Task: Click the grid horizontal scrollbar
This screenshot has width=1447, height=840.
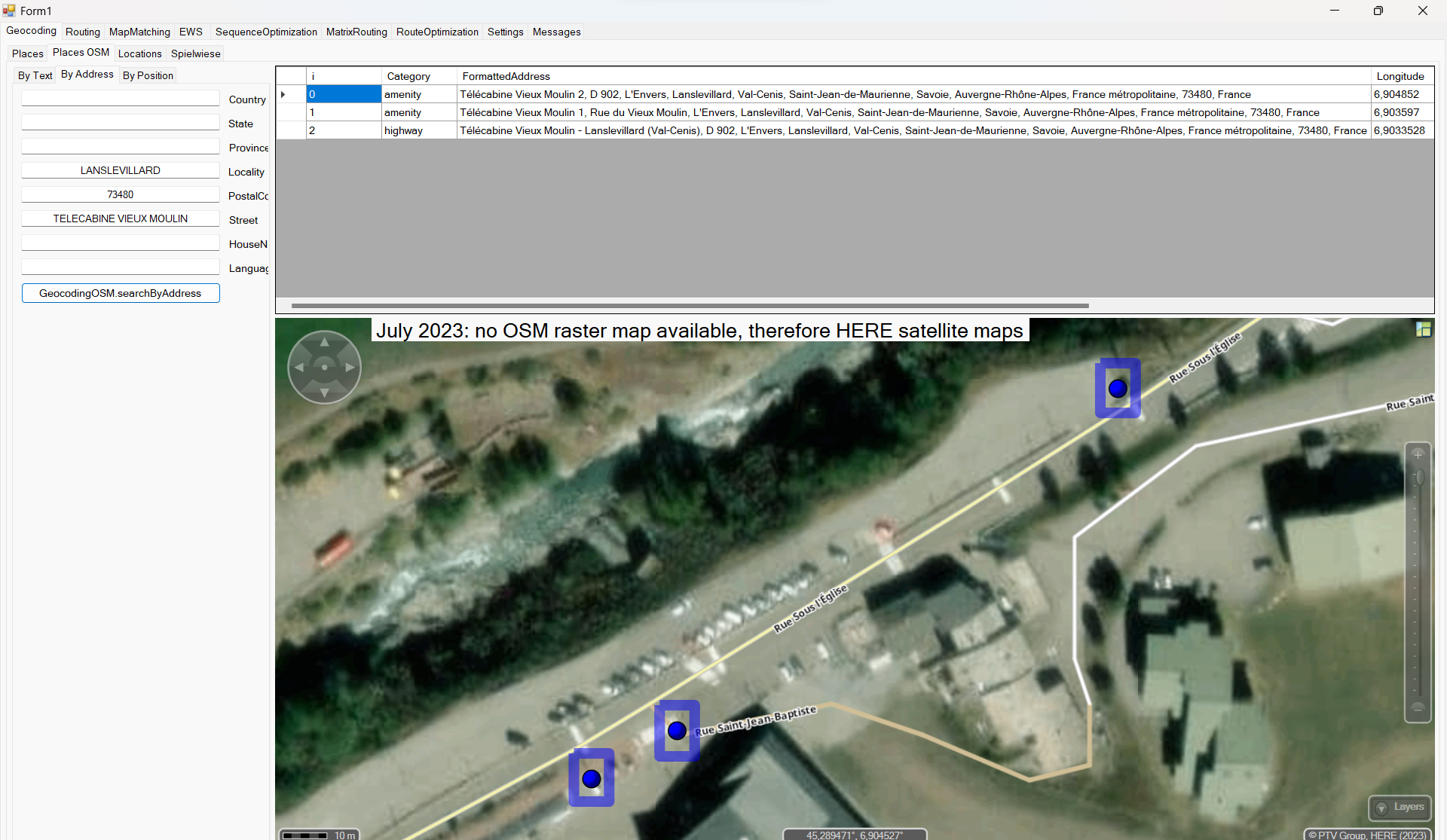Action: 690,306
